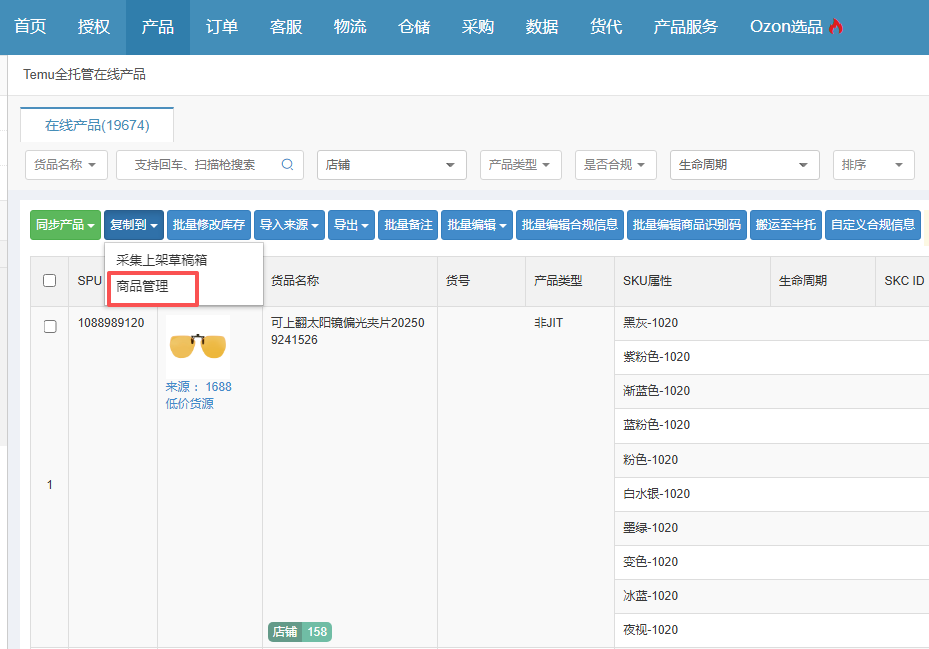Click the 店铺 158 badge
This screenshot has width=929, height=649.
pyautogui.click(x=299, y=632)
